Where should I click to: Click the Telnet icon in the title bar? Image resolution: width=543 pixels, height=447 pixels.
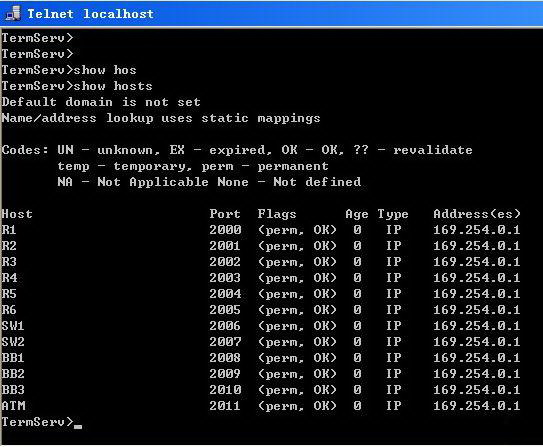[13, 14]
